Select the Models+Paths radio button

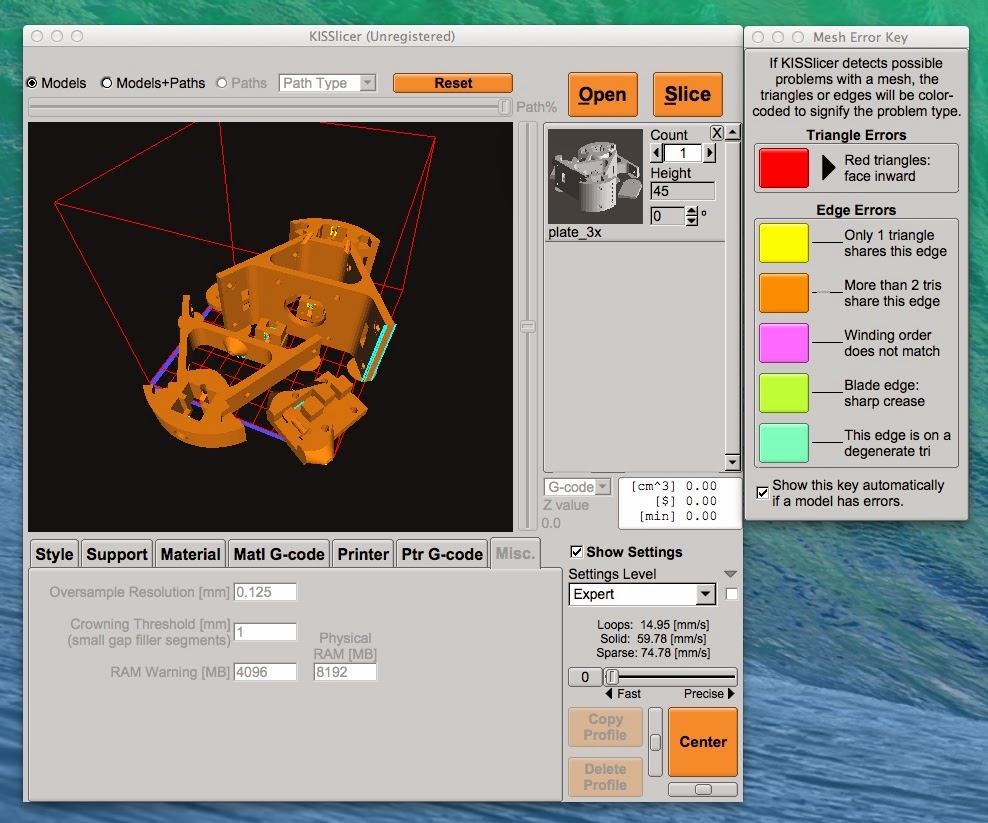(106, 83)
